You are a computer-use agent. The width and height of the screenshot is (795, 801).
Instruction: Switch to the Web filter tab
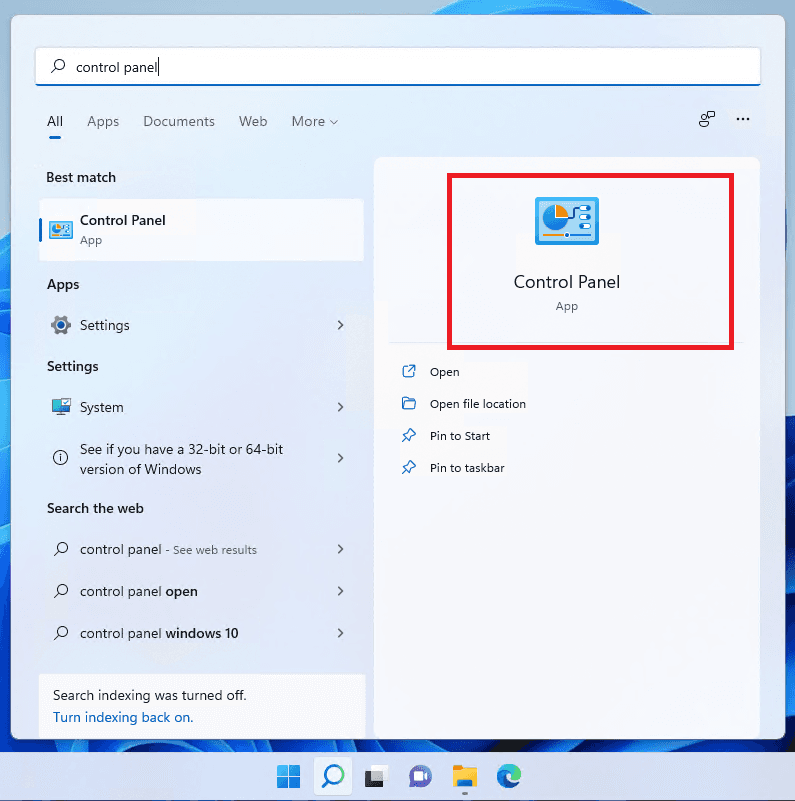pyautogui.click(x=253, y=122)
